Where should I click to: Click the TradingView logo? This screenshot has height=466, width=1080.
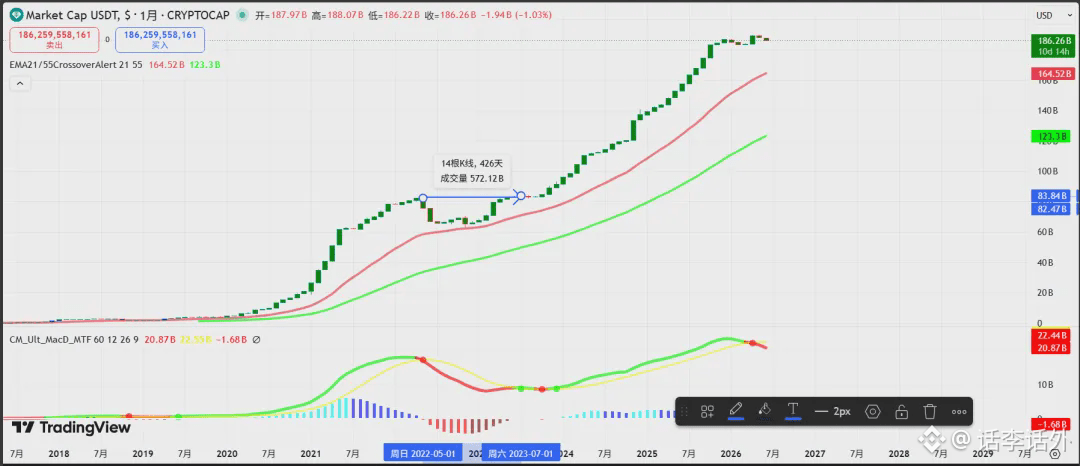click(x=71, y=427)
